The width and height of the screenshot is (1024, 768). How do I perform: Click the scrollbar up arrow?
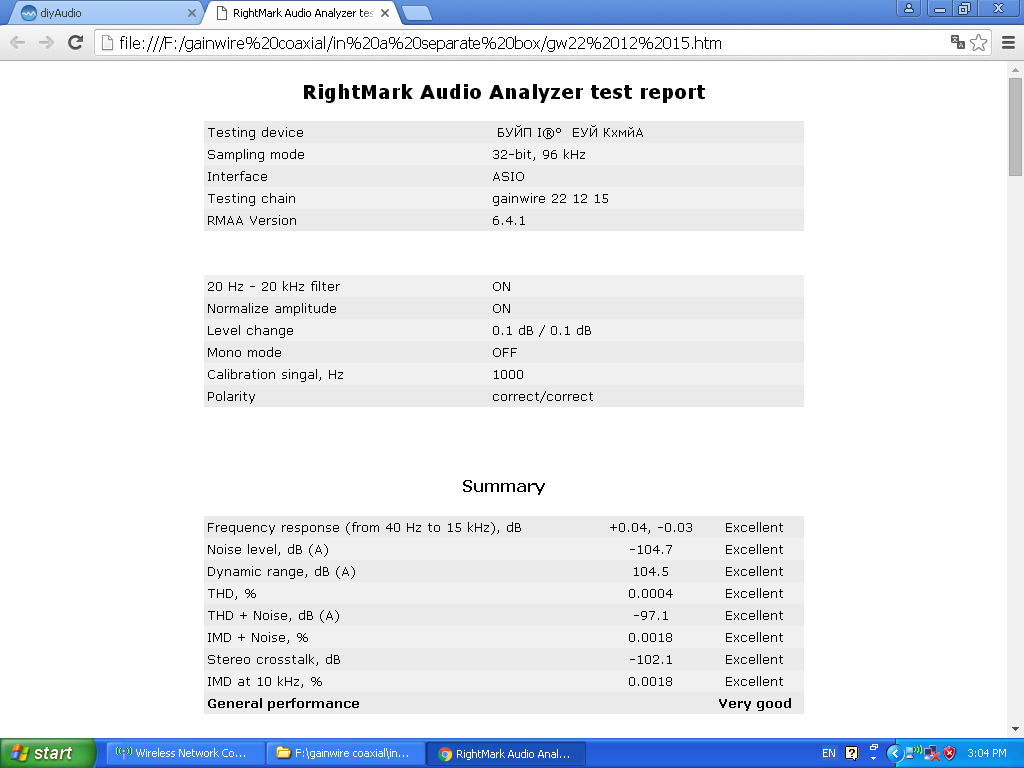point(1015,69)
